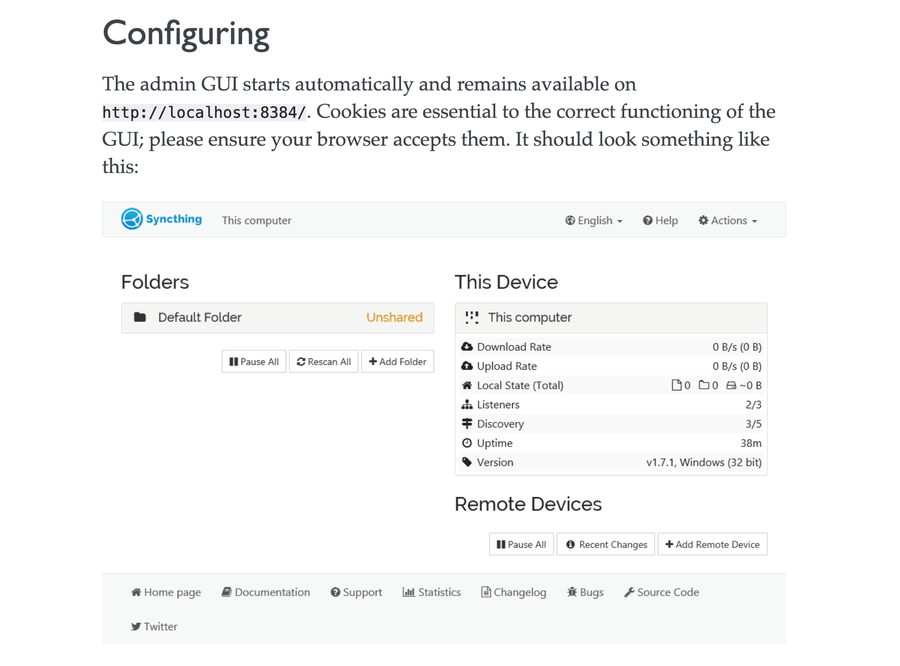The image size is (900, 666).
Task: Click the Version tag icon
Action: click(x=467, y=462)
